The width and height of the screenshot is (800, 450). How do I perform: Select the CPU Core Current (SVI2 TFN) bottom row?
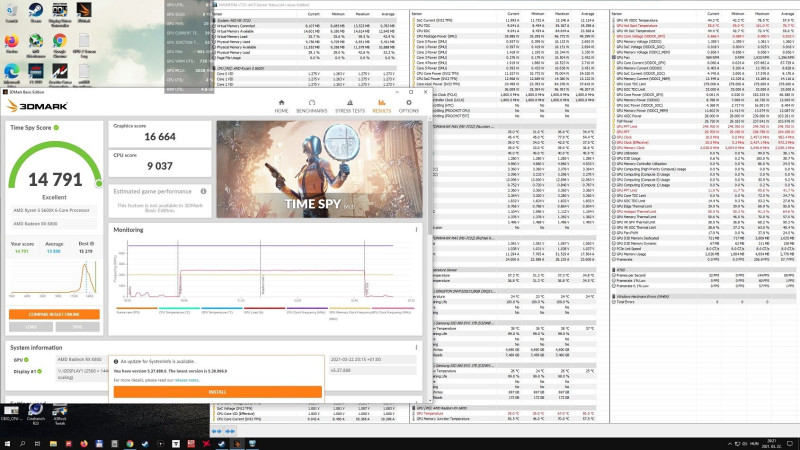click(x=304, y=419)
